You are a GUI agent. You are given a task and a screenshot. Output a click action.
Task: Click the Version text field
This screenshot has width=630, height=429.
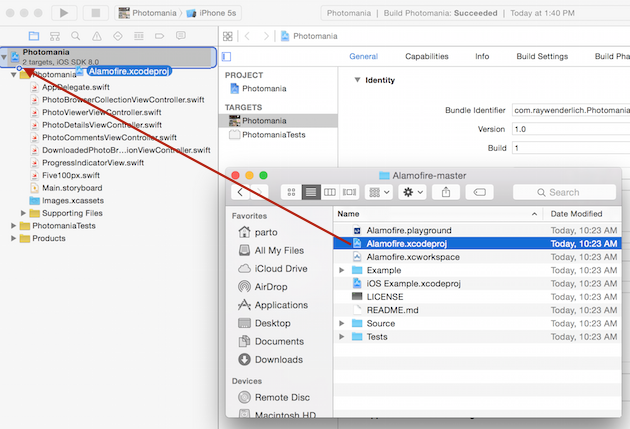[x=571, y=129]
